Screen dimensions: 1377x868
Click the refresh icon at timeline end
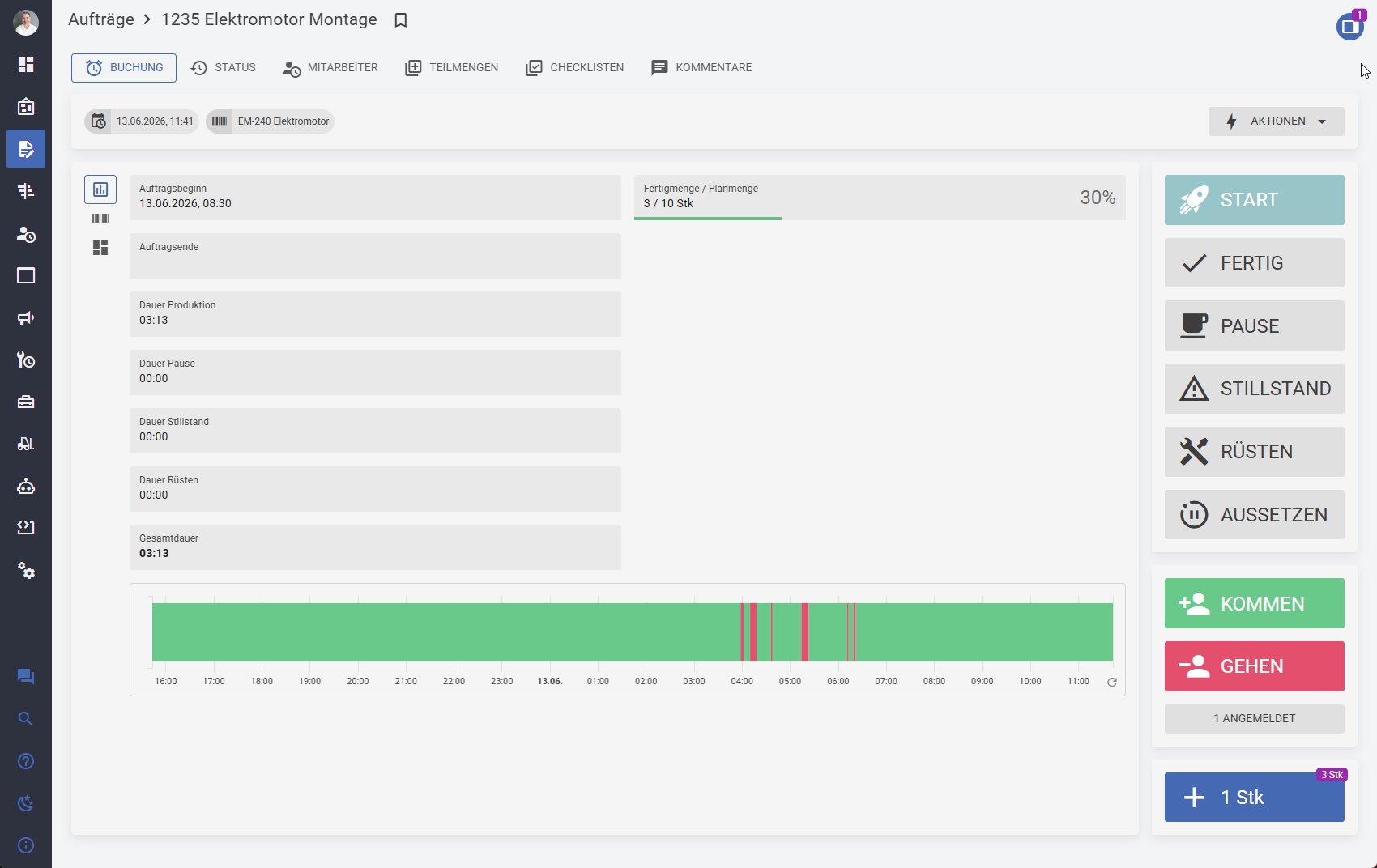pyautogui.click(x=1112, y=682)
